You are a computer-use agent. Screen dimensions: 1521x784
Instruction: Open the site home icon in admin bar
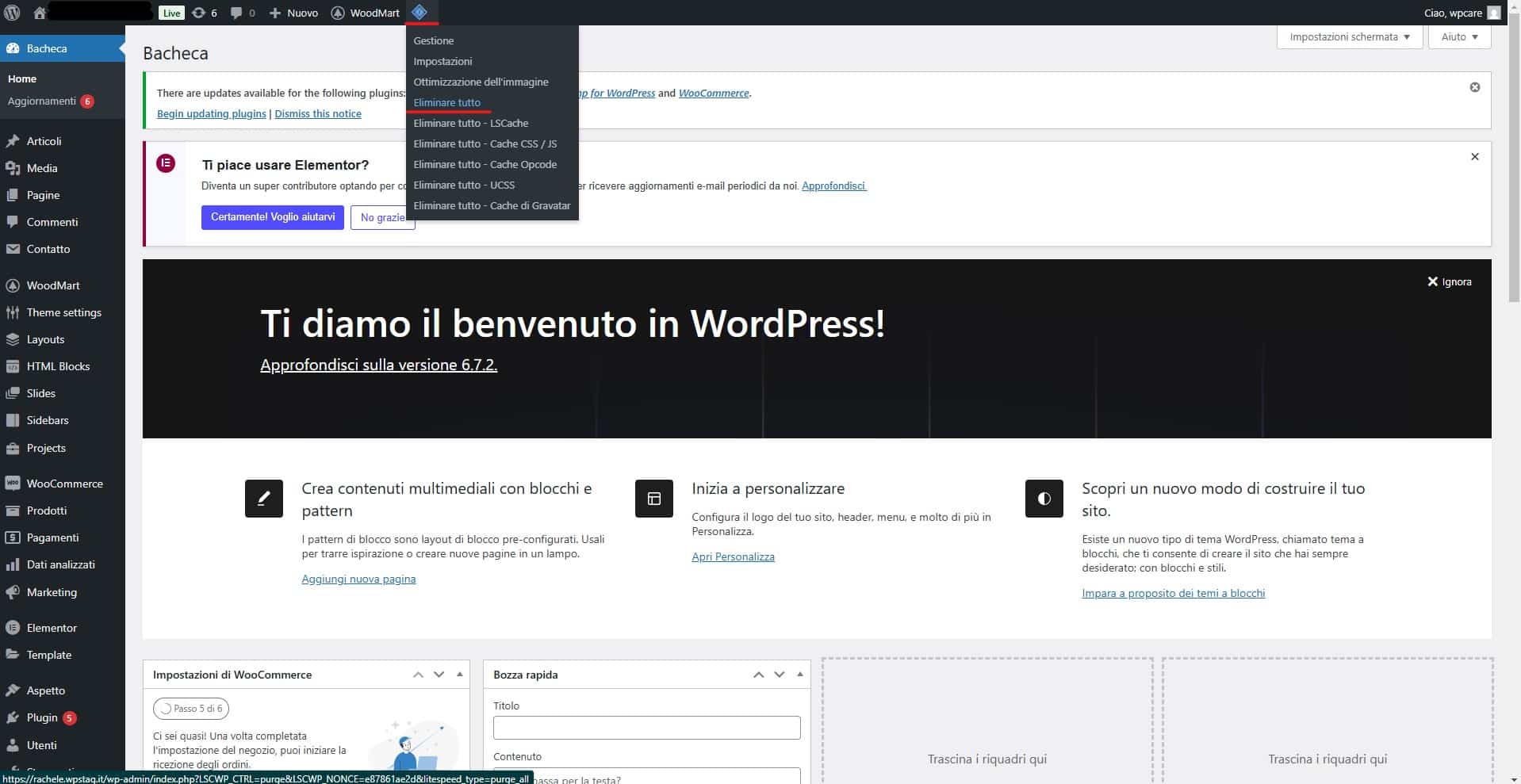(40, 13)
